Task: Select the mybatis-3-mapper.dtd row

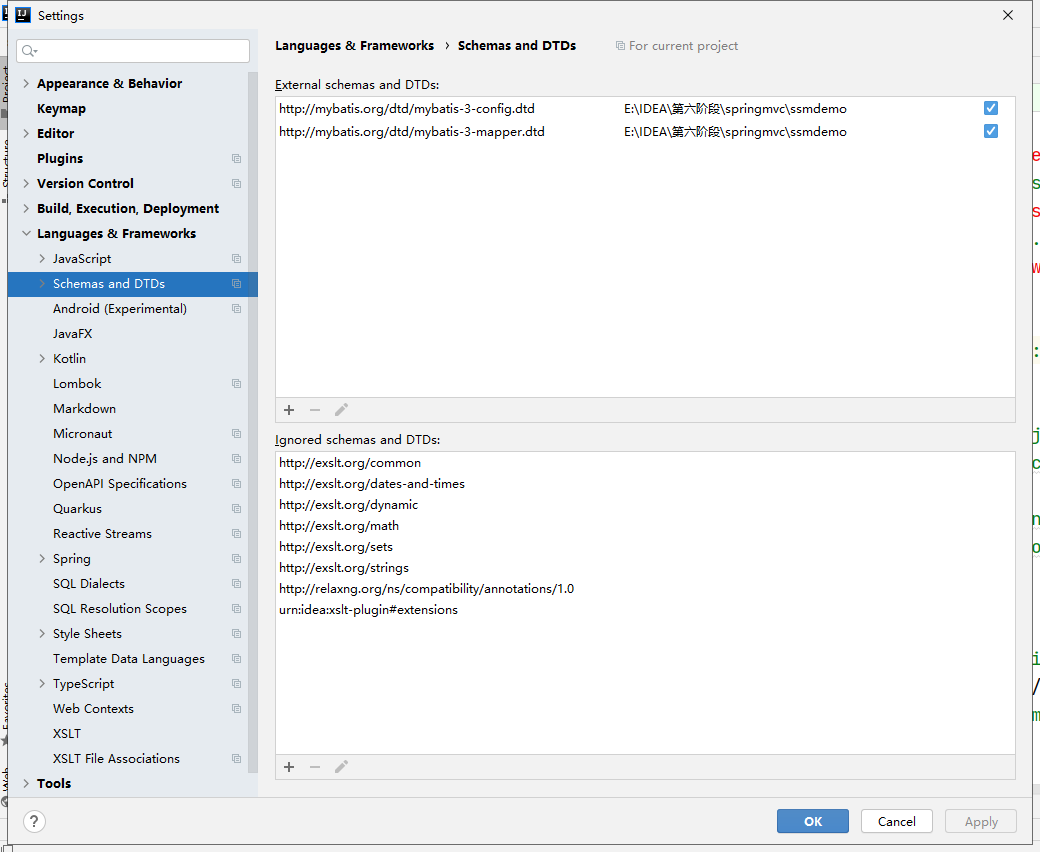Action: click(x=645, y=132)
